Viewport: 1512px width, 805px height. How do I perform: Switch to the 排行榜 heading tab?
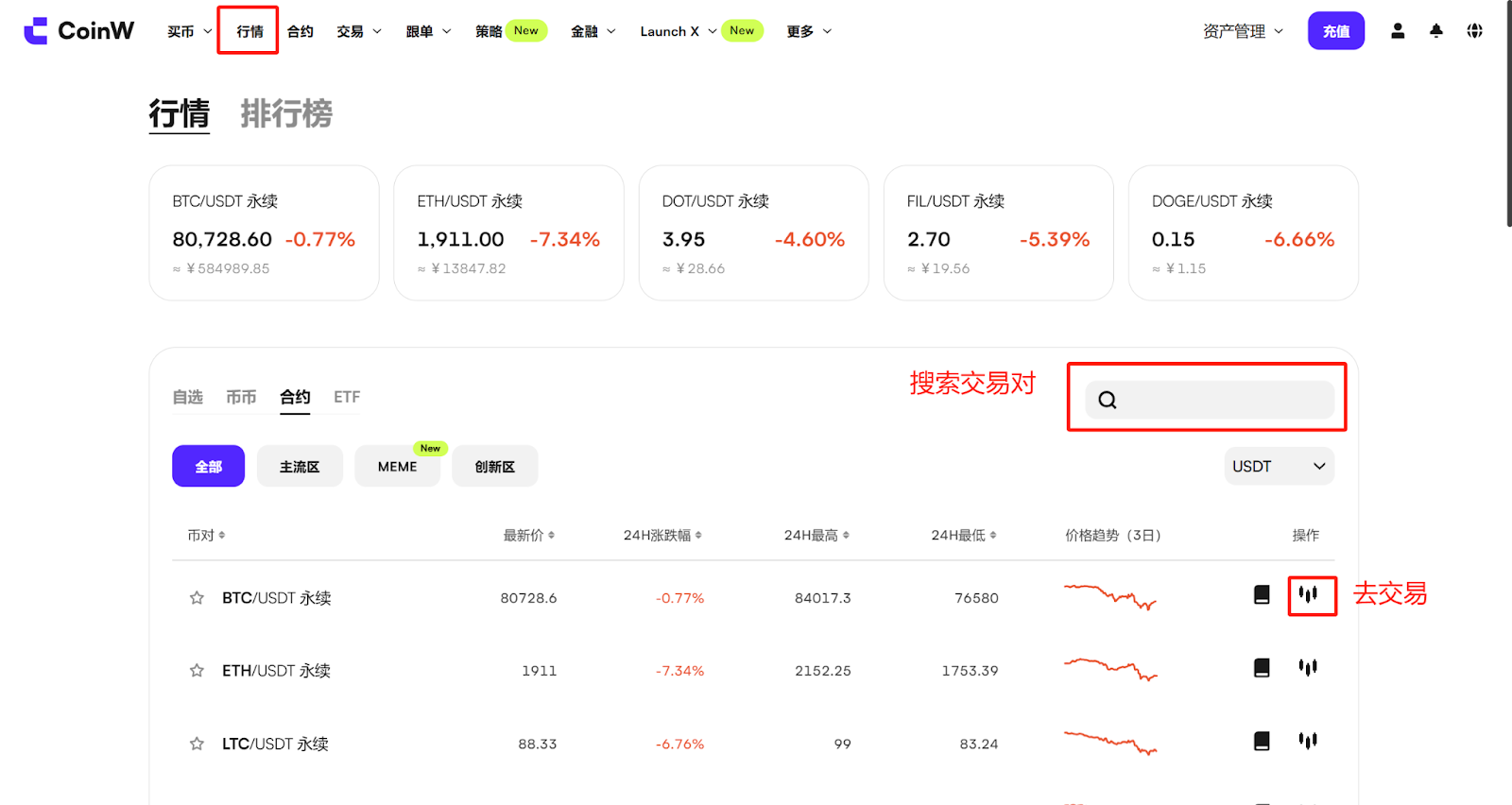point(286,114)
